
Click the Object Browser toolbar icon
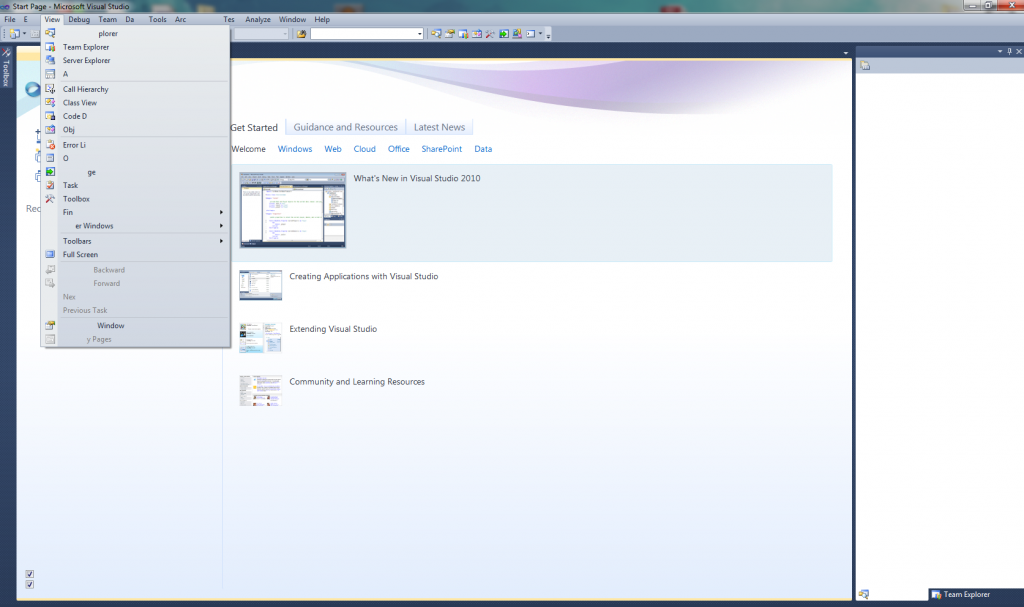tap(477, 34)
